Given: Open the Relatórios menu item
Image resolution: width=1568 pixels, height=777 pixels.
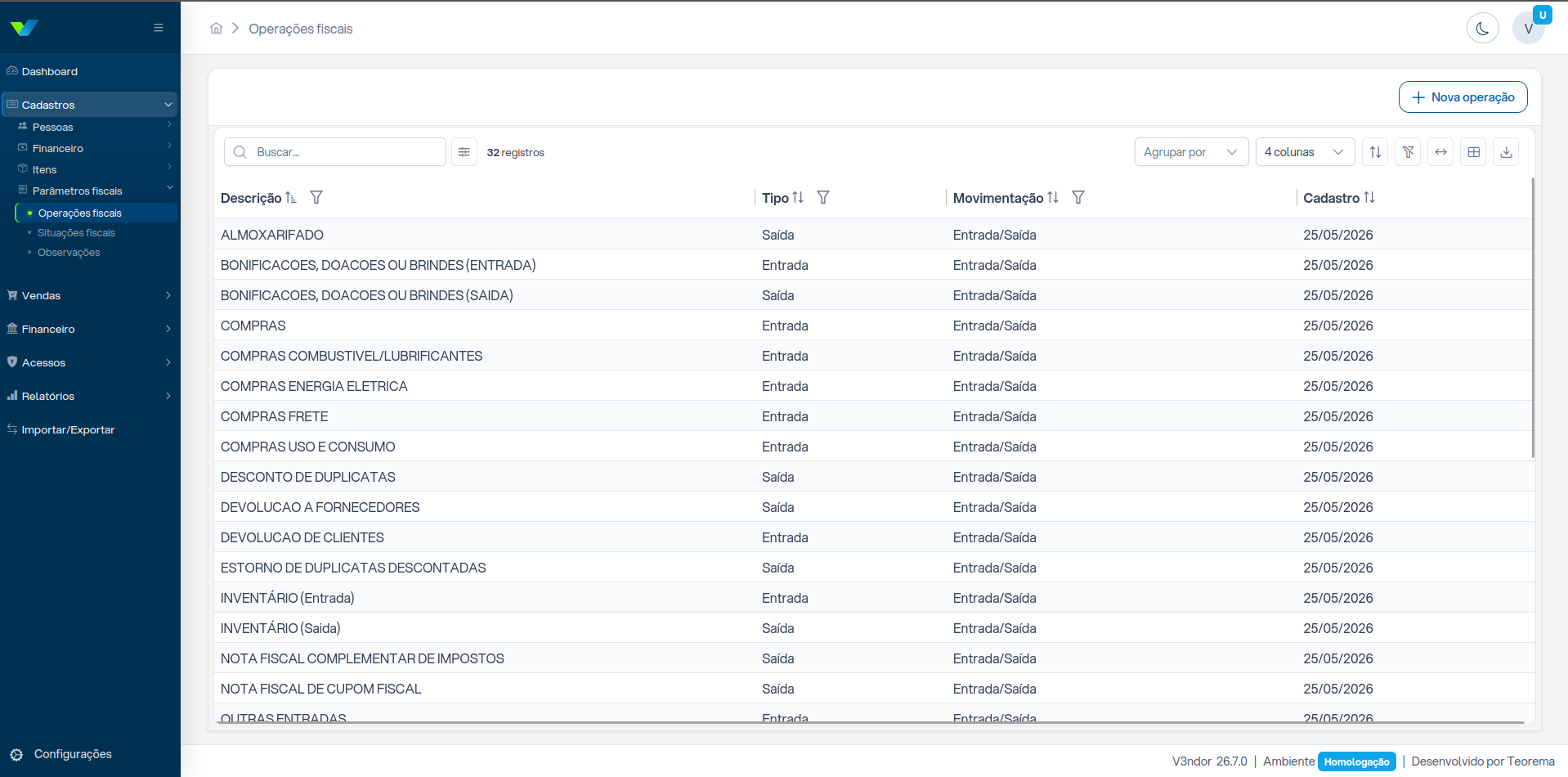Looking at the screenshot, I should [90, 396].
